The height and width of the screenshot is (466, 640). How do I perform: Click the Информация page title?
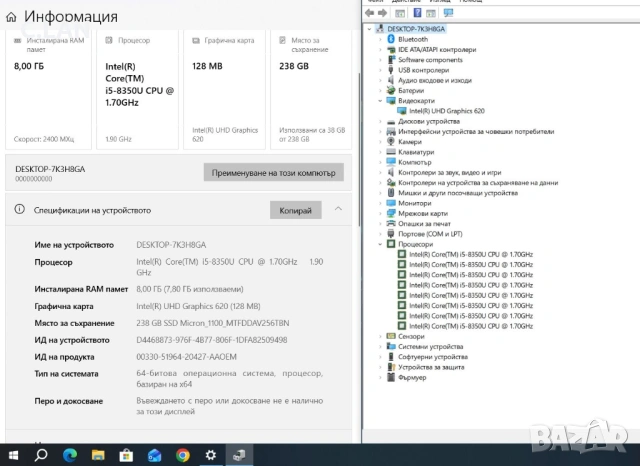point(71,17)
